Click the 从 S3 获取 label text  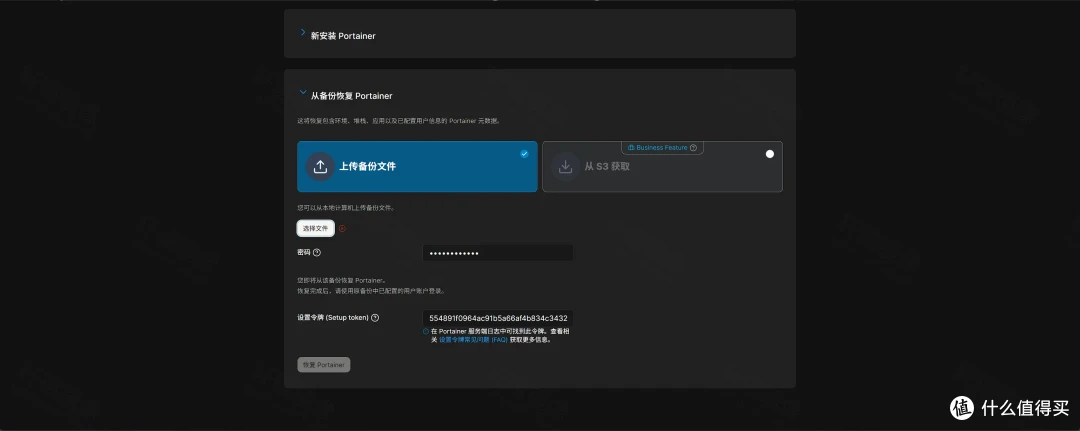[x=607, y=167]
